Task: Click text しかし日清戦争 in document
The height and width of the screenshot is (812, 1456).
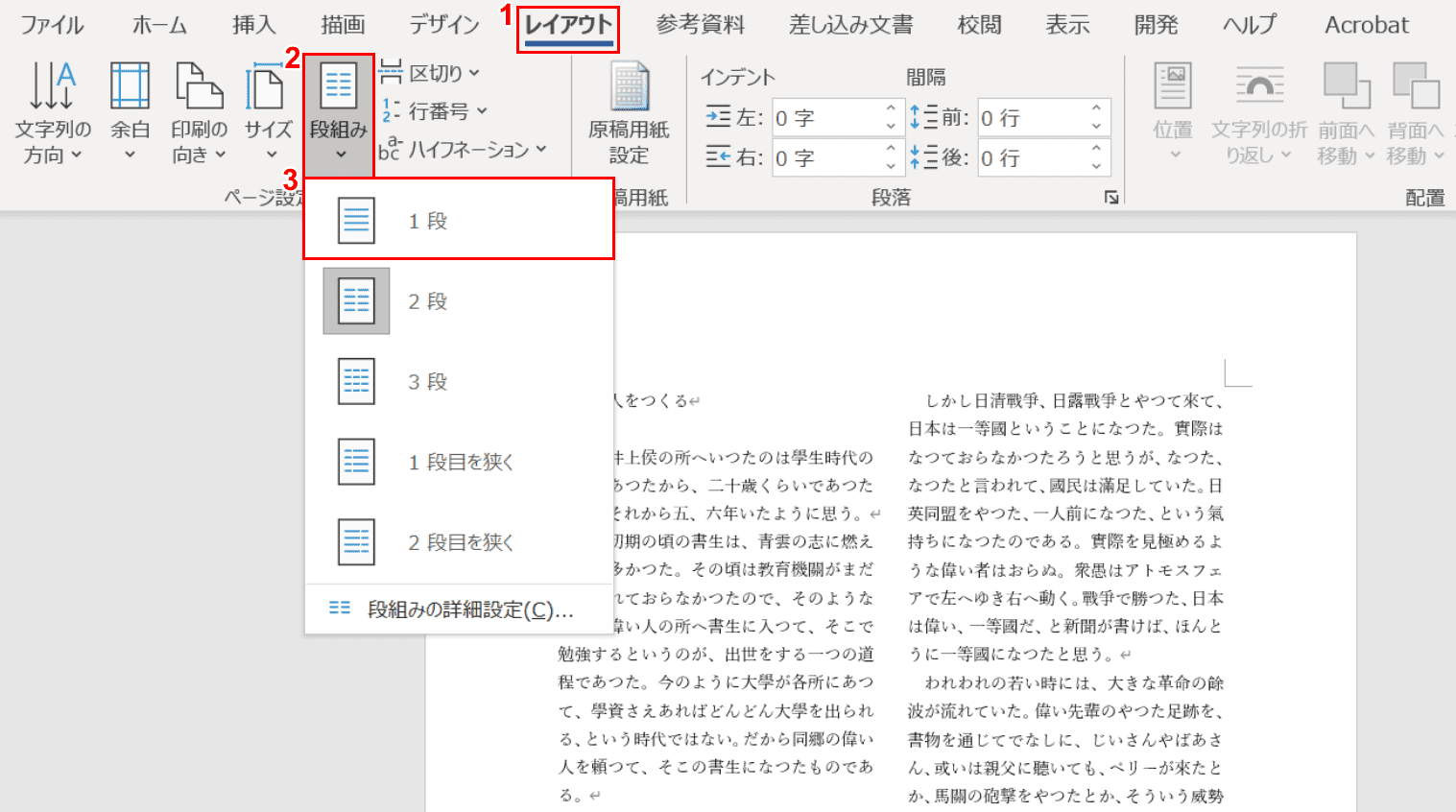Action: click(982, 400)
